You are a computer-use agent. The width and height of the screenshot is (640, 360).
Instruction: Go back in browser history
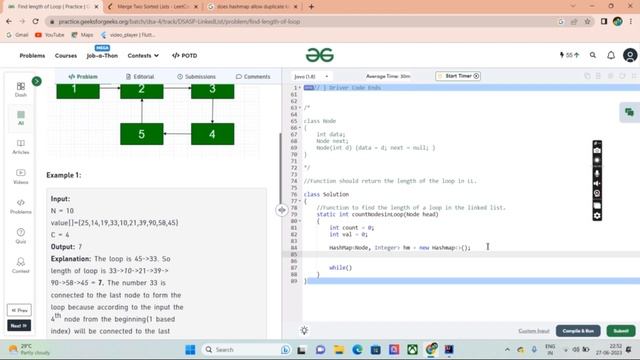coord(9,21)
